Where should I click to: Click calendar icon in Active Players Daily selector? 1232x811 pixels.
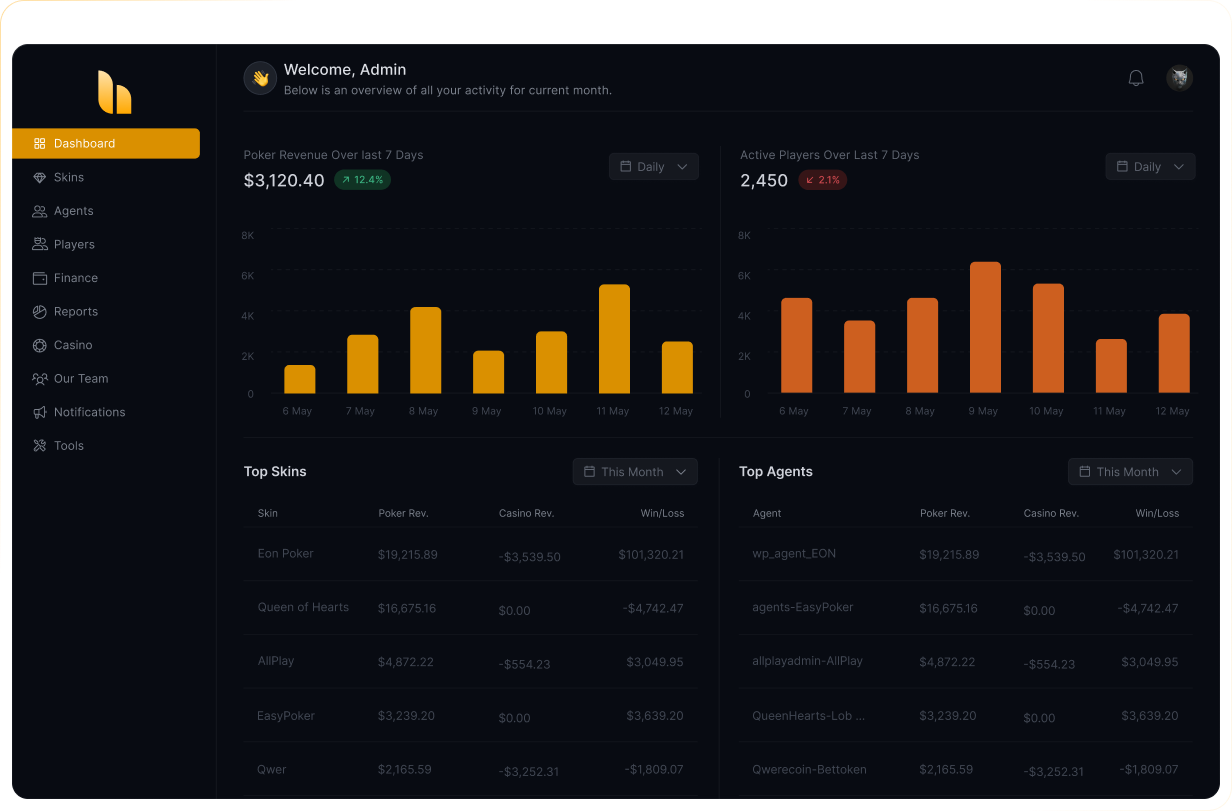point(1122,167)
